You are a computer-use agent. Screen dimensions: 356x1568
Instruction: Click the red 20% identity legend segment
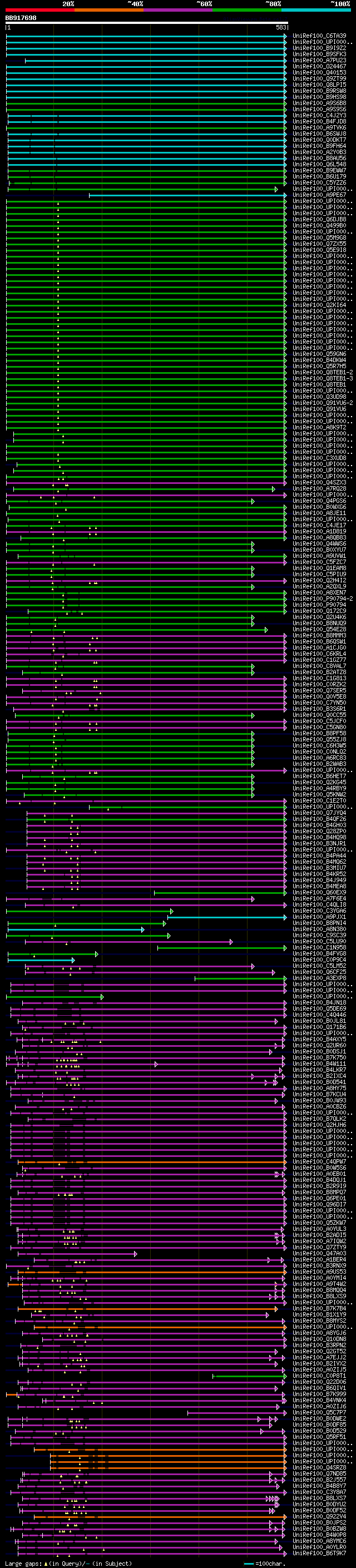click(x=40, y=10)
